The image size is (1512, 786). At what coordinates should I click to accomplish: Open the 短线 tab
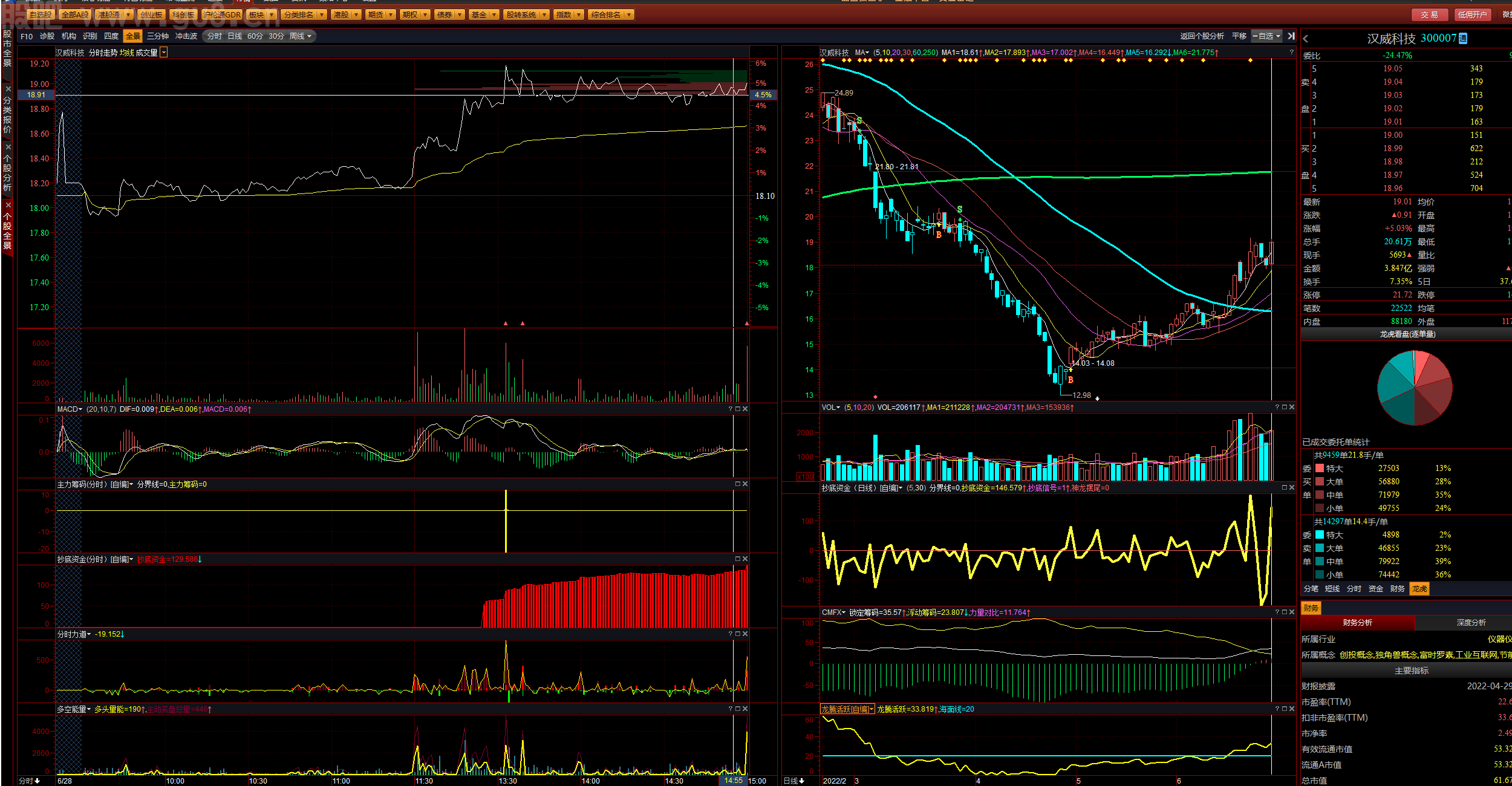1332,589
